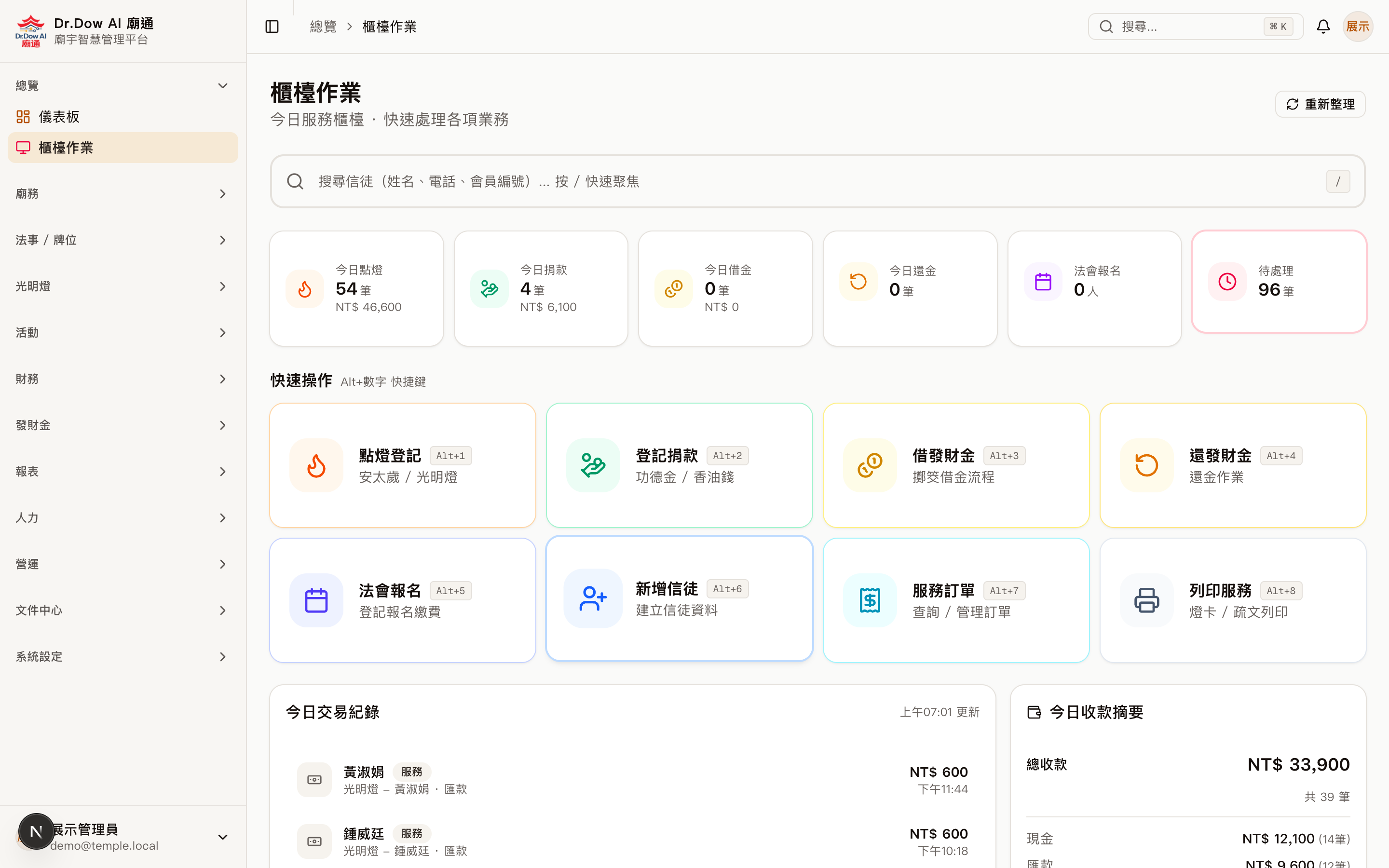Expand the demo@temple.local account menu

coord(223,837)
